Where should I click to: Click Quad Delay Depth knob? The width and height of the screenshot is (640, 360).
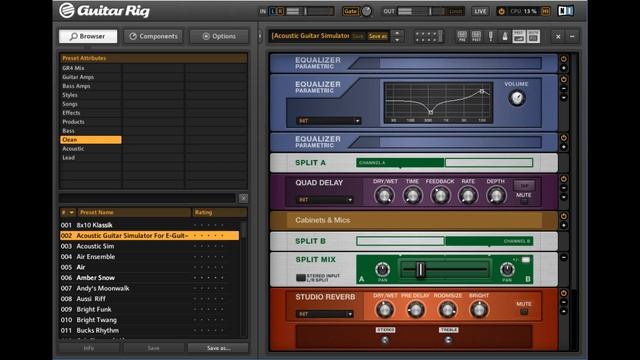coord(496,196)
